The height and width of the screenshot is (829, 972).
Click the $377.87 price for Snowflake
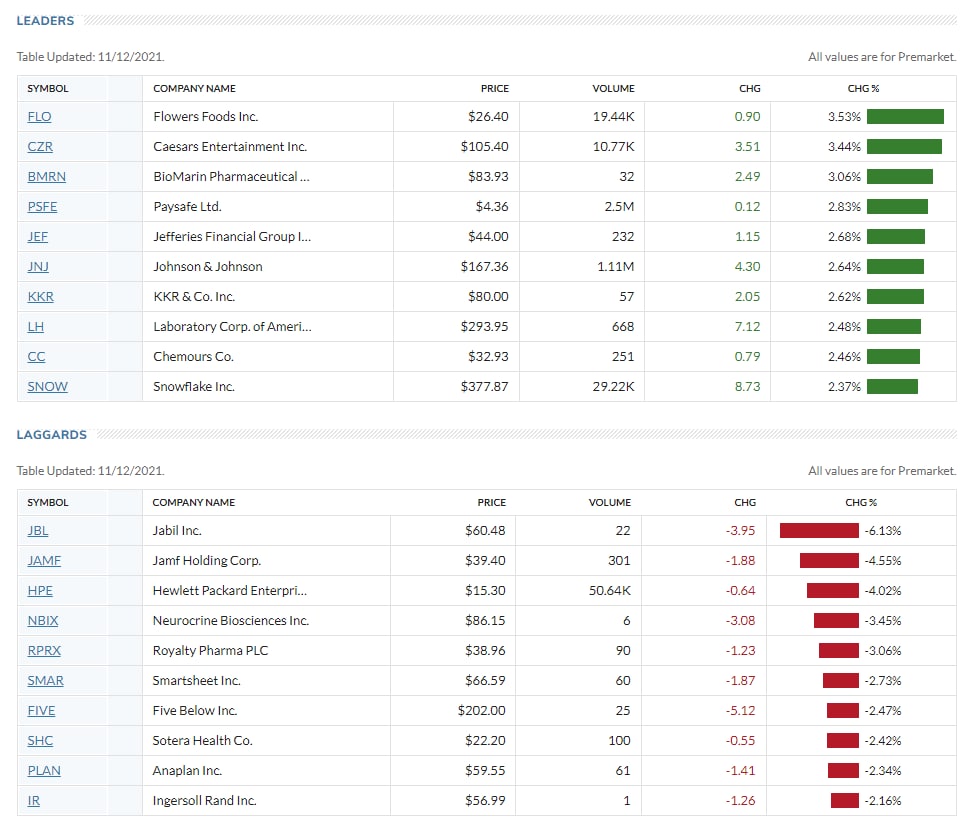pyautogui.click(x=484, y=386)
